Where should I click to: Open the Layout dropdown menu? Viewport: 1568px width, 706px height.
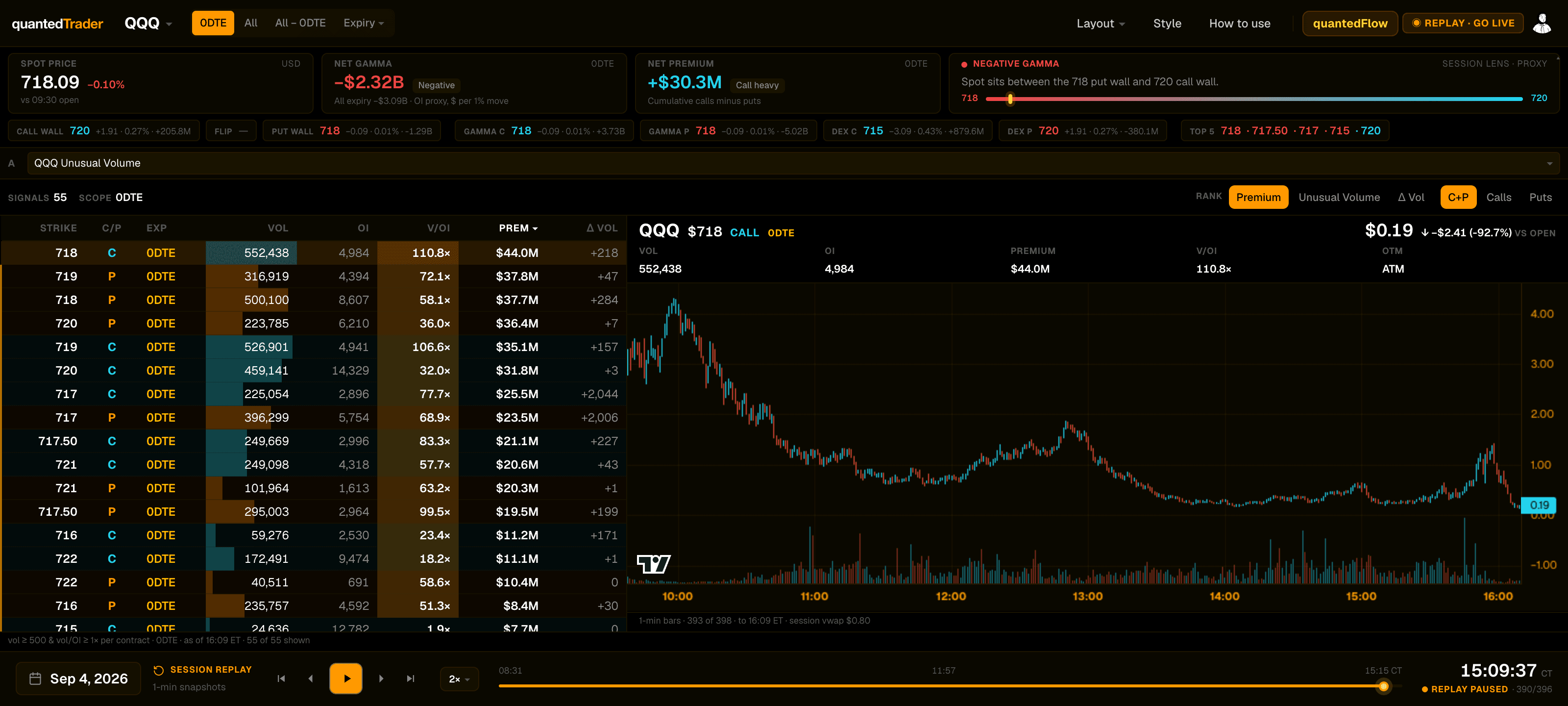[1101, 24]
